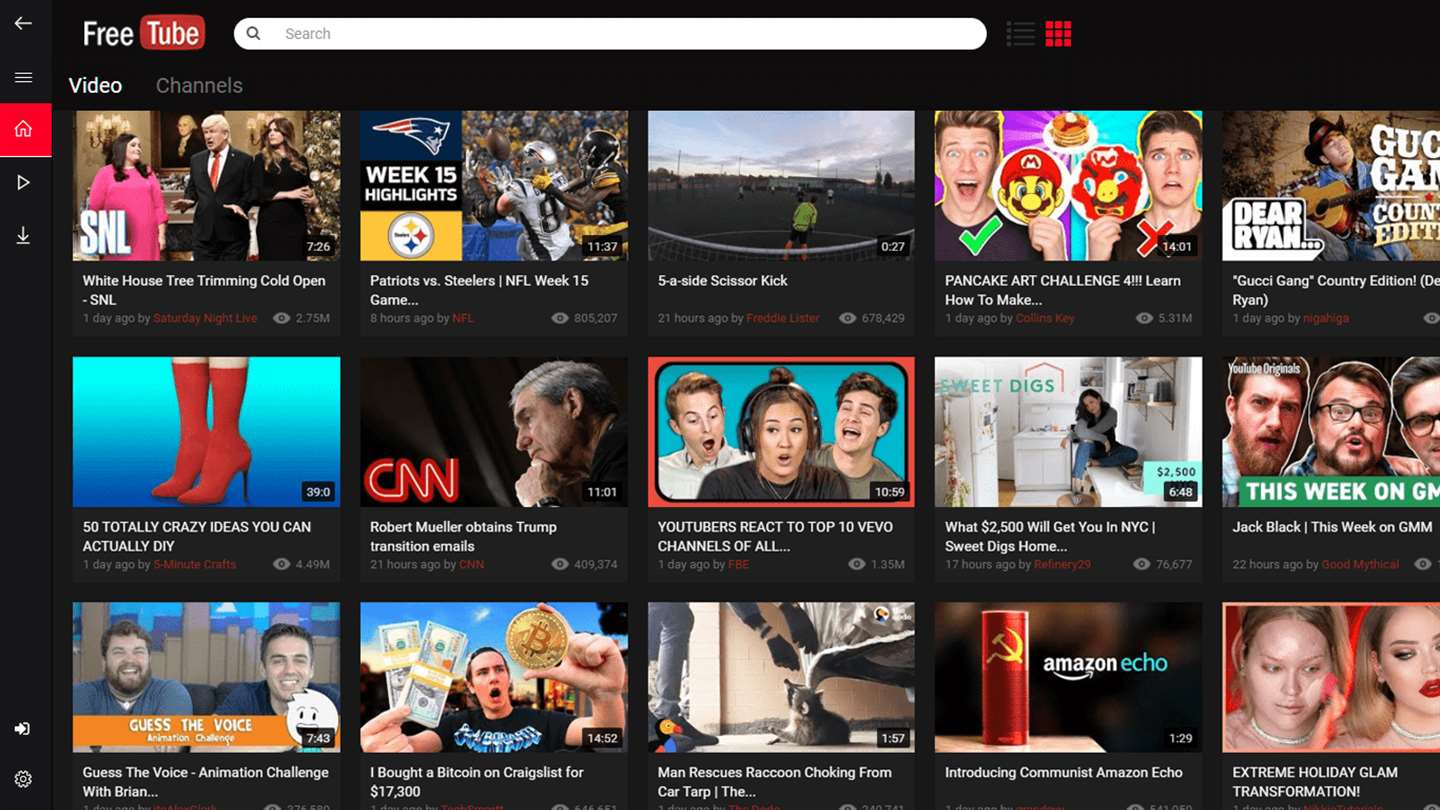Open title 'I Bought a Bitcoin on Craigslist'
Viewport: 1440px width, 810px height.
click(477, 782)
